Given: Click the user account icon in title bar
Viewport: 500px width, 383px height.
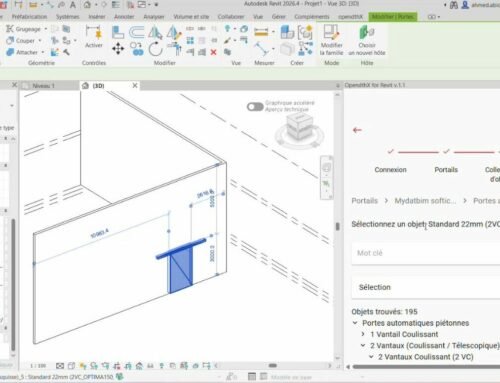Looking at the screenshot, I should coord(465,5).
